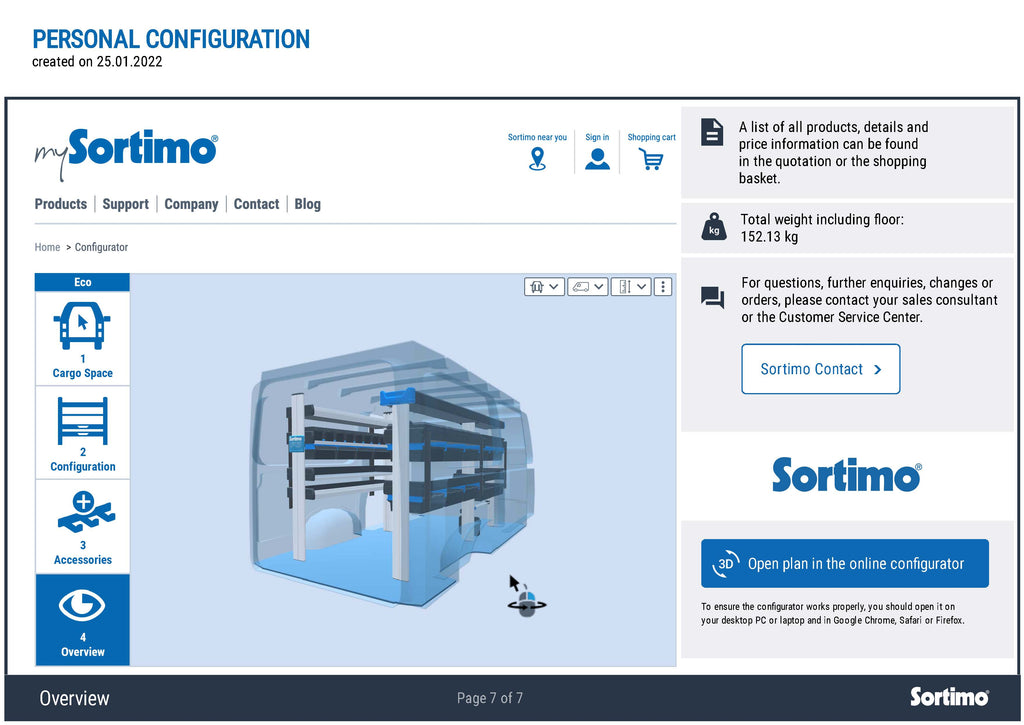Click the Sign in person icon
This screenshot has width=1024, height=725.
pos(597,159)
